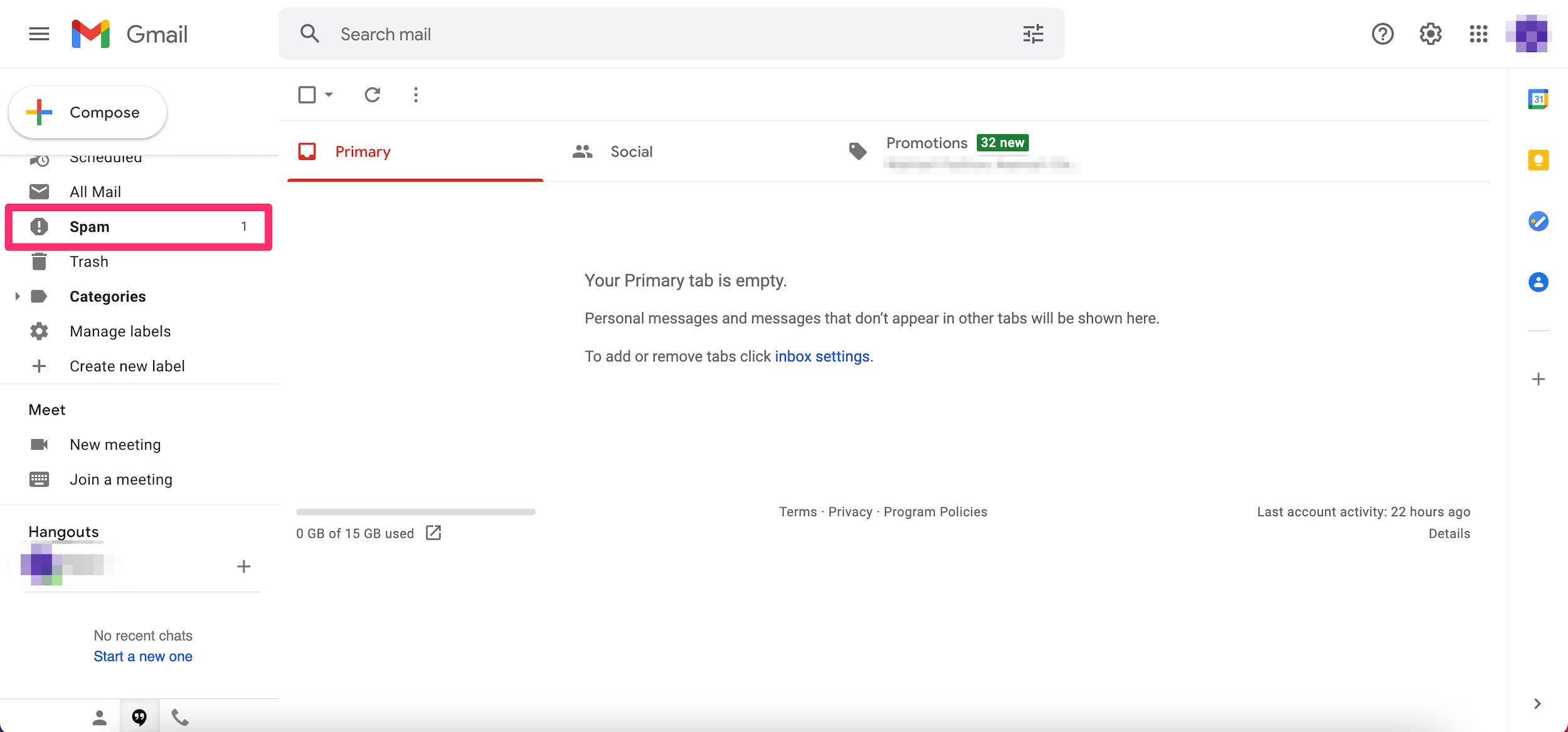This screenshot has width=1568, height=732.
Task: Click the Manage labels option
Action: (x=120, y=330)
